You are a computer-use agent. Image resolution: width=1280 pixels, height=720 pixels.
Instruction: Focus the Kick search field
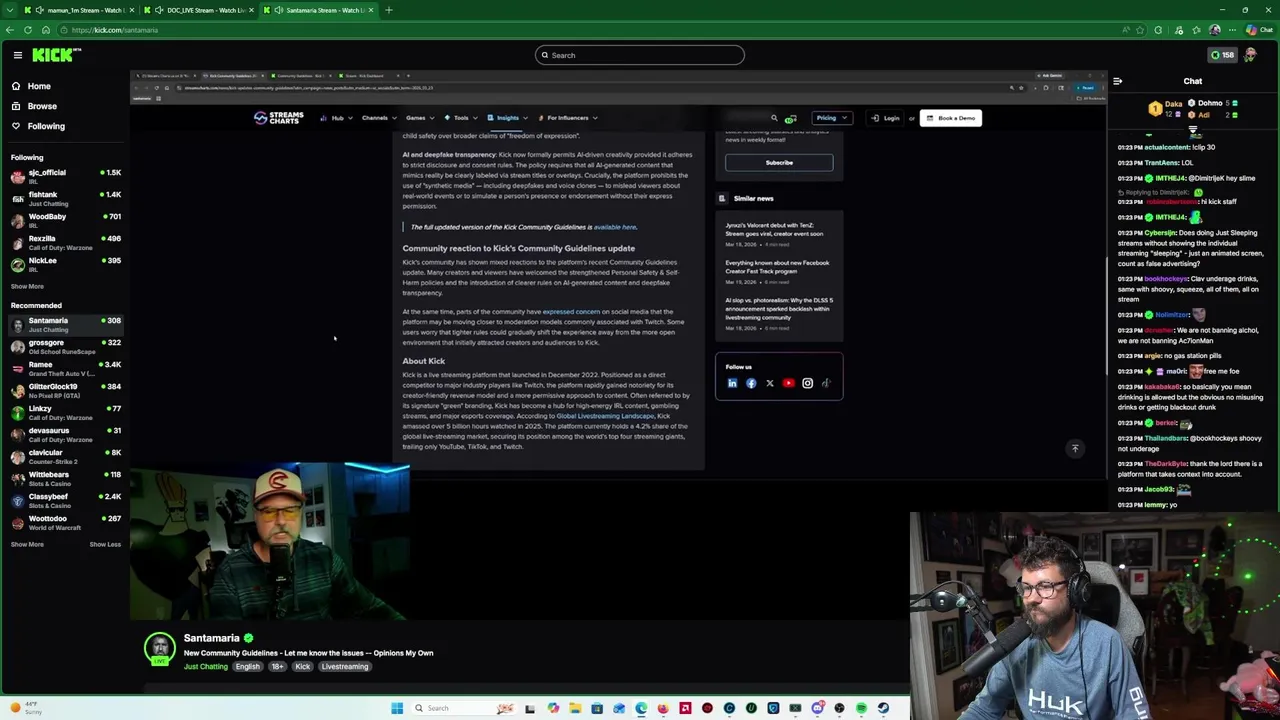click(640, 55)
